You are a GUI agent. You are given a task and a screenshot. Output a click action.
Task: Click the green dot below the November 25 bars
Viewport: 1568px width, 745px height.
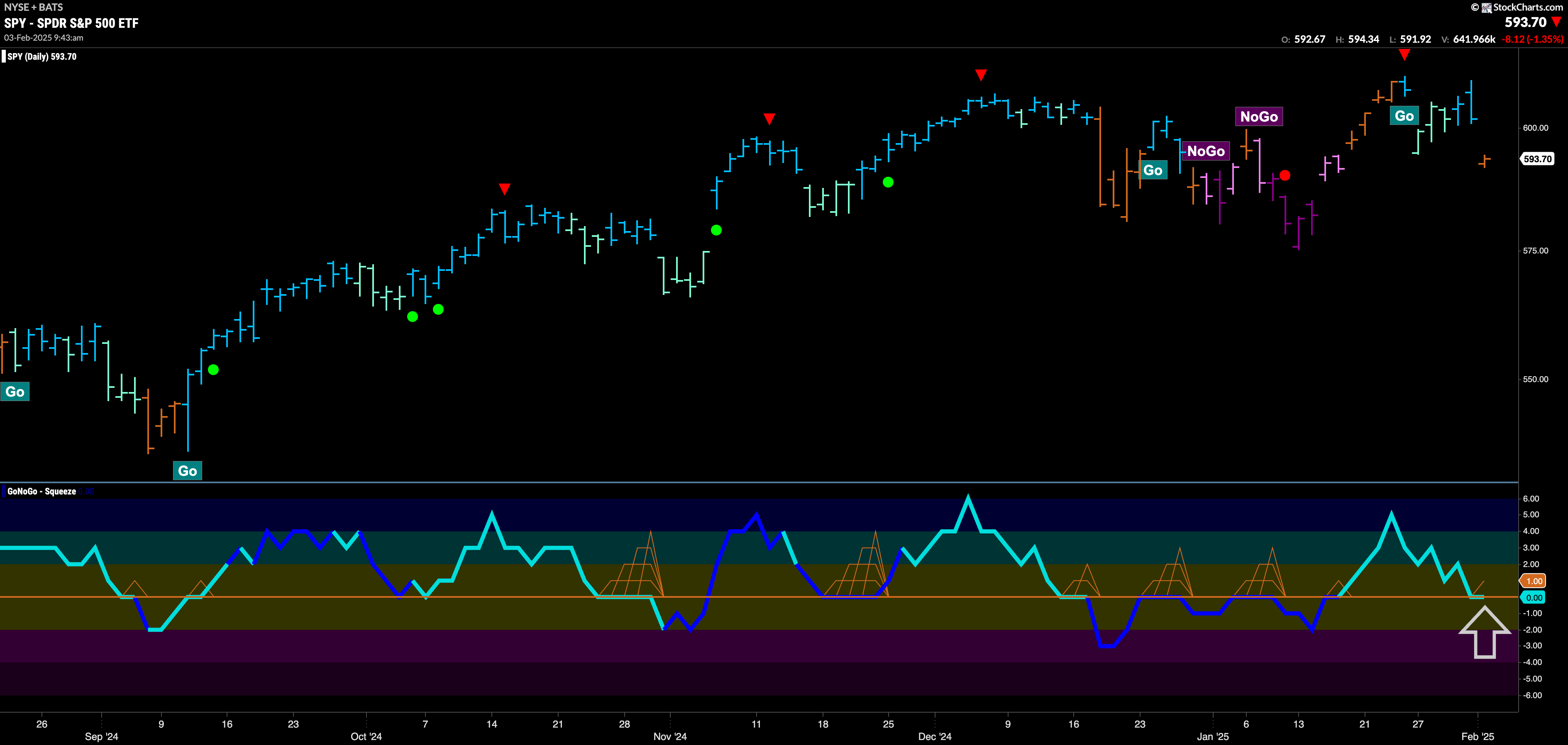888,182
